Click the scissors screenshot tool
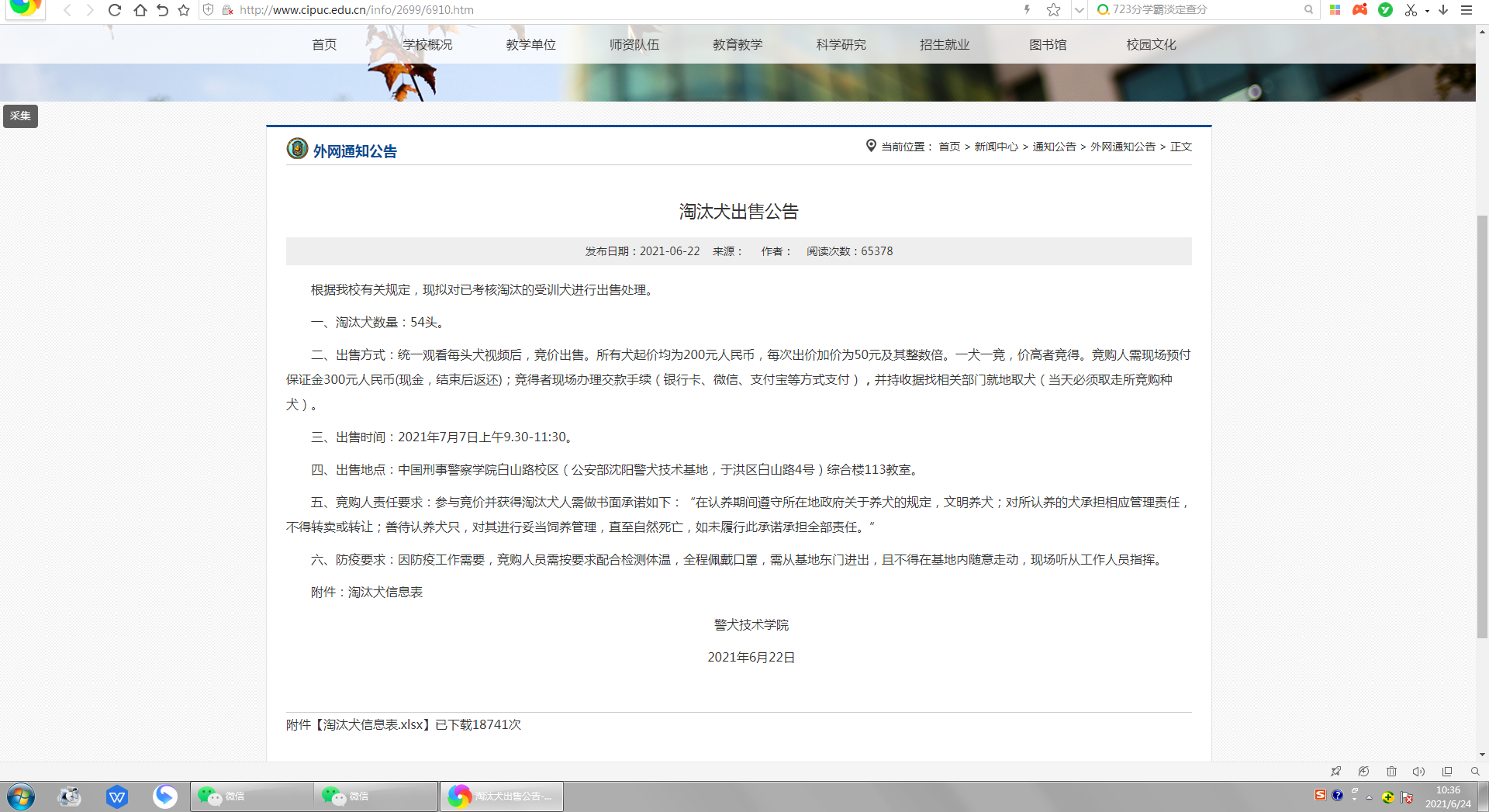1489x812 pixels. click(x=1411, y=10)
